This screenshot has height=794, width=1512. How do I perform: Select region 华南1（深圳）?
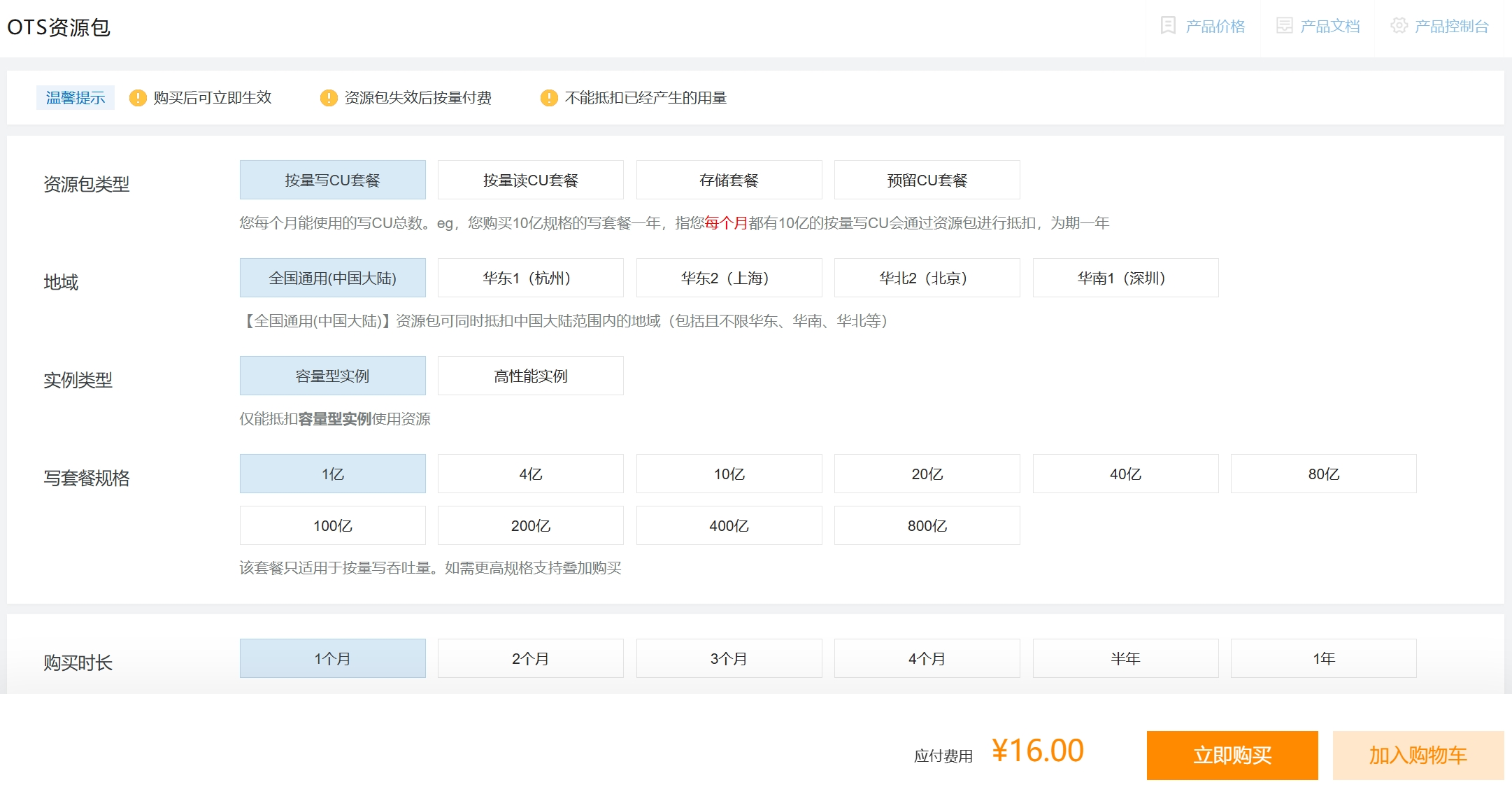coord(1126,278)
